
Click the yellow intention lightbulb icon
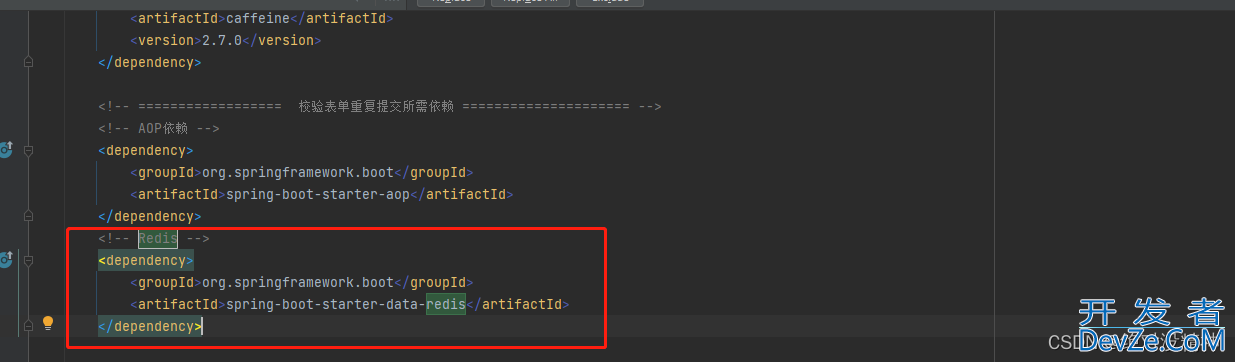[x=47, y=323]
